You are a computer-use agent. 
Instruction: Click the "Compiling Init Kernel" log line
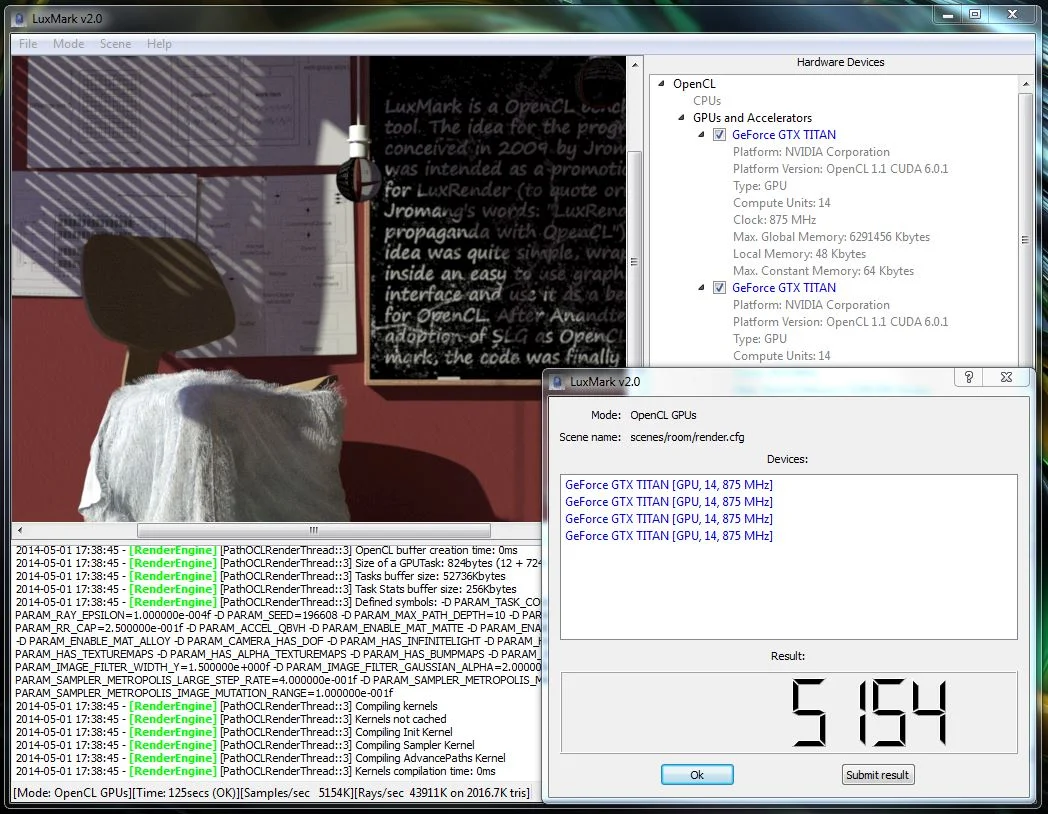[234, 732]
